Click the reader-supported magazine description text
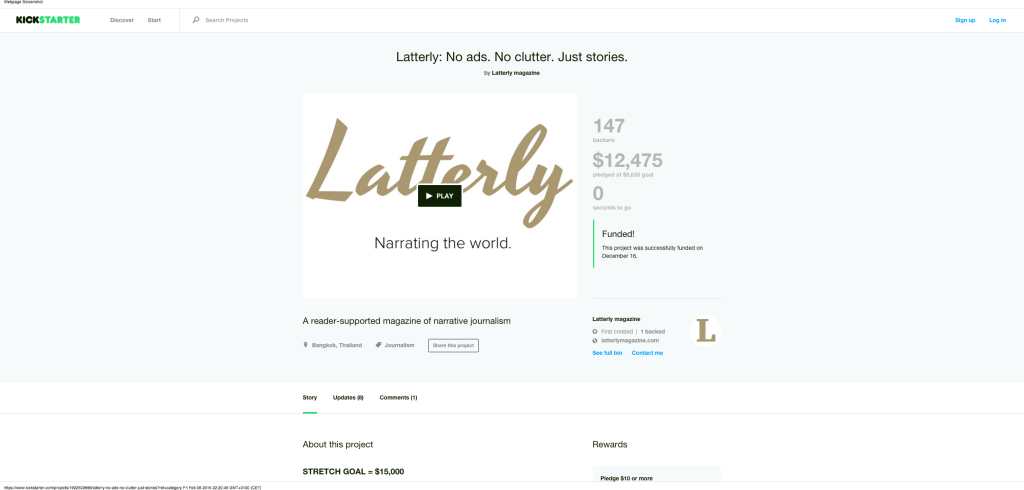Image resolution: width=1024 pixels, height=490 pixels. (x=406, y=321)
